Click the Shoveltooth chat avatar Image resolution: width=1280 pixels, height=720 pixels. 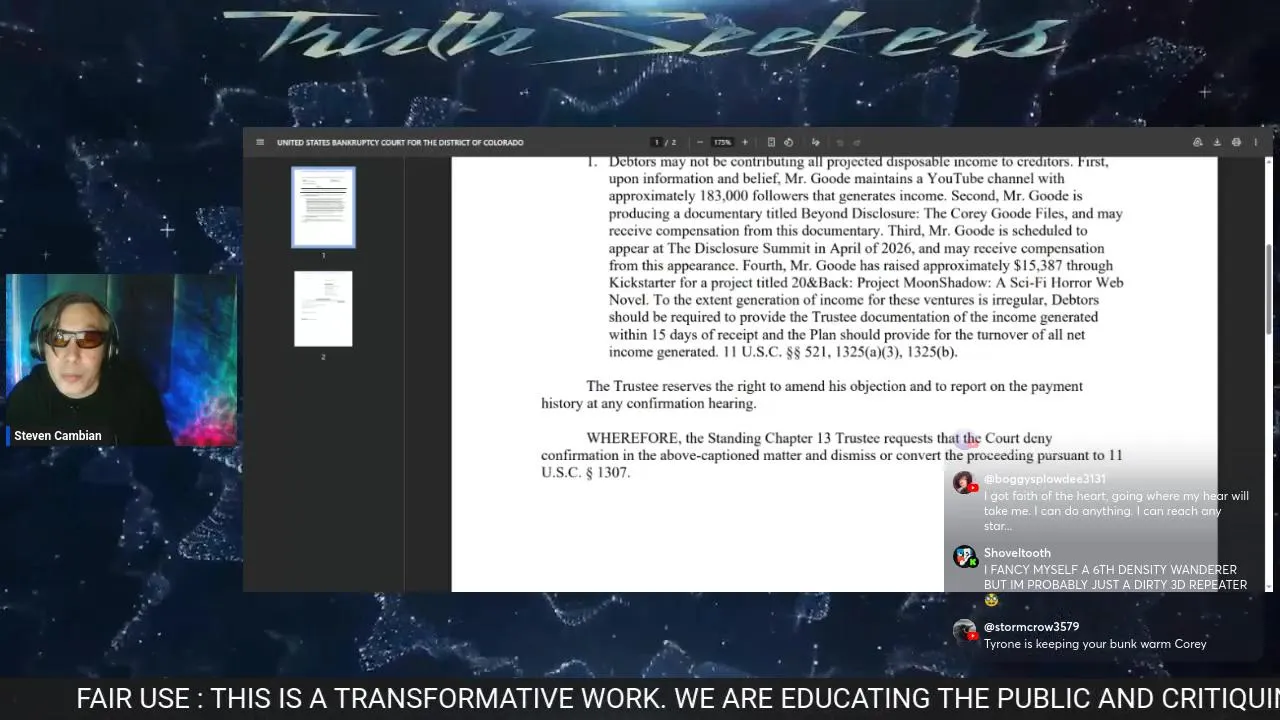964,557
